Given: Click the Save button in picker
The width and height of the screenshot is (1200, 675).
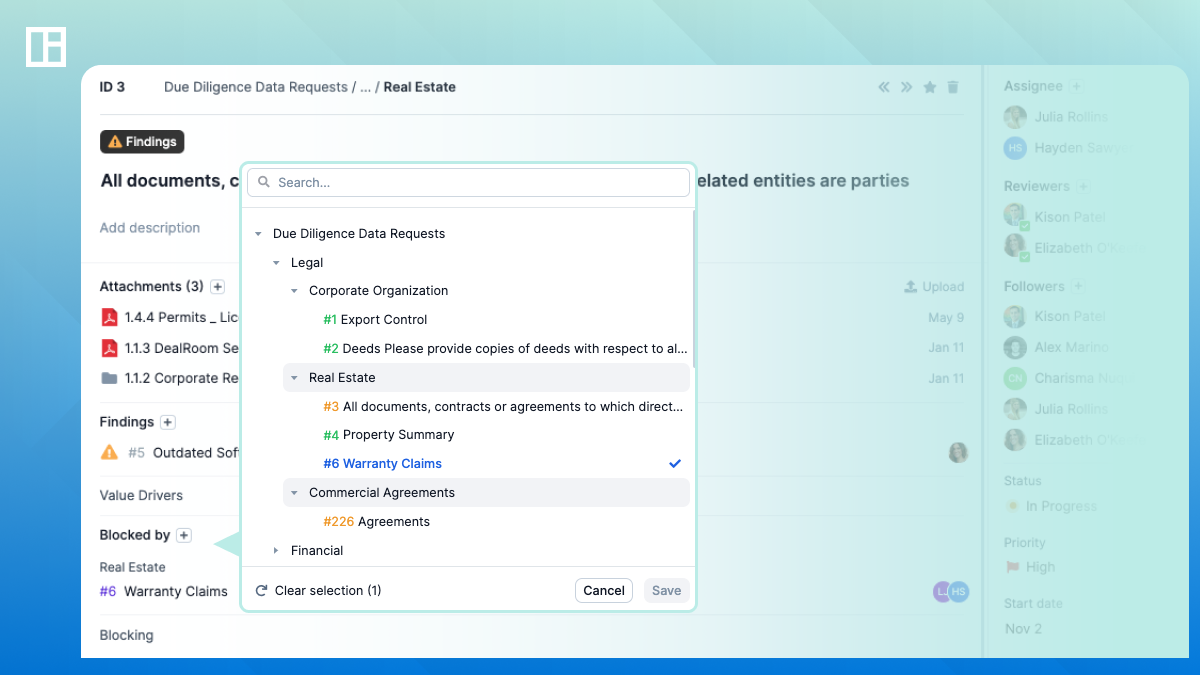Looking at the screenshot, I should [667, 591].
